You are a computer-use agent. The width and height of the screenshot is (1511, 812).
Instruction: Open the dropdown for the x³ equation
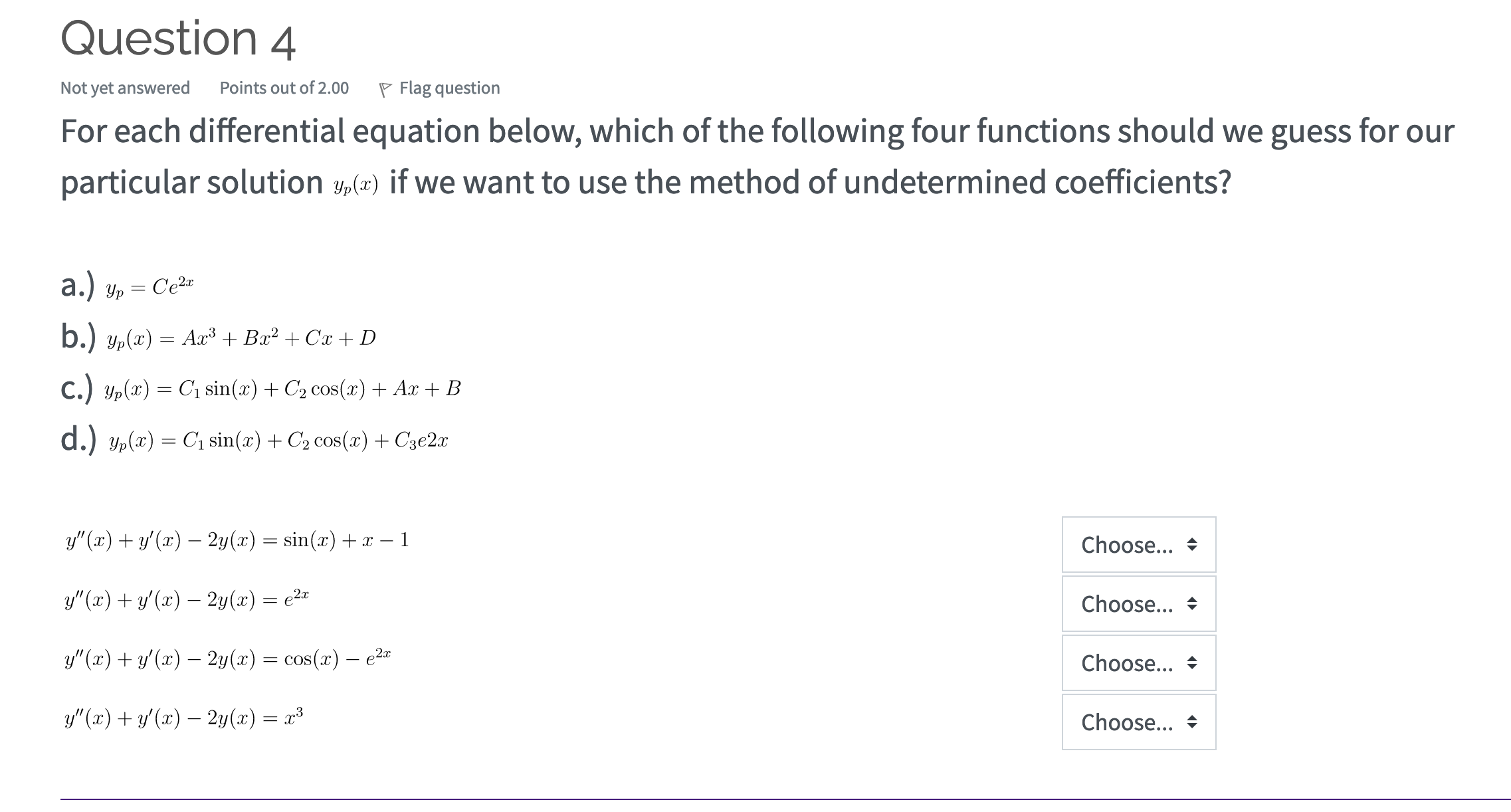[1138, 722]
